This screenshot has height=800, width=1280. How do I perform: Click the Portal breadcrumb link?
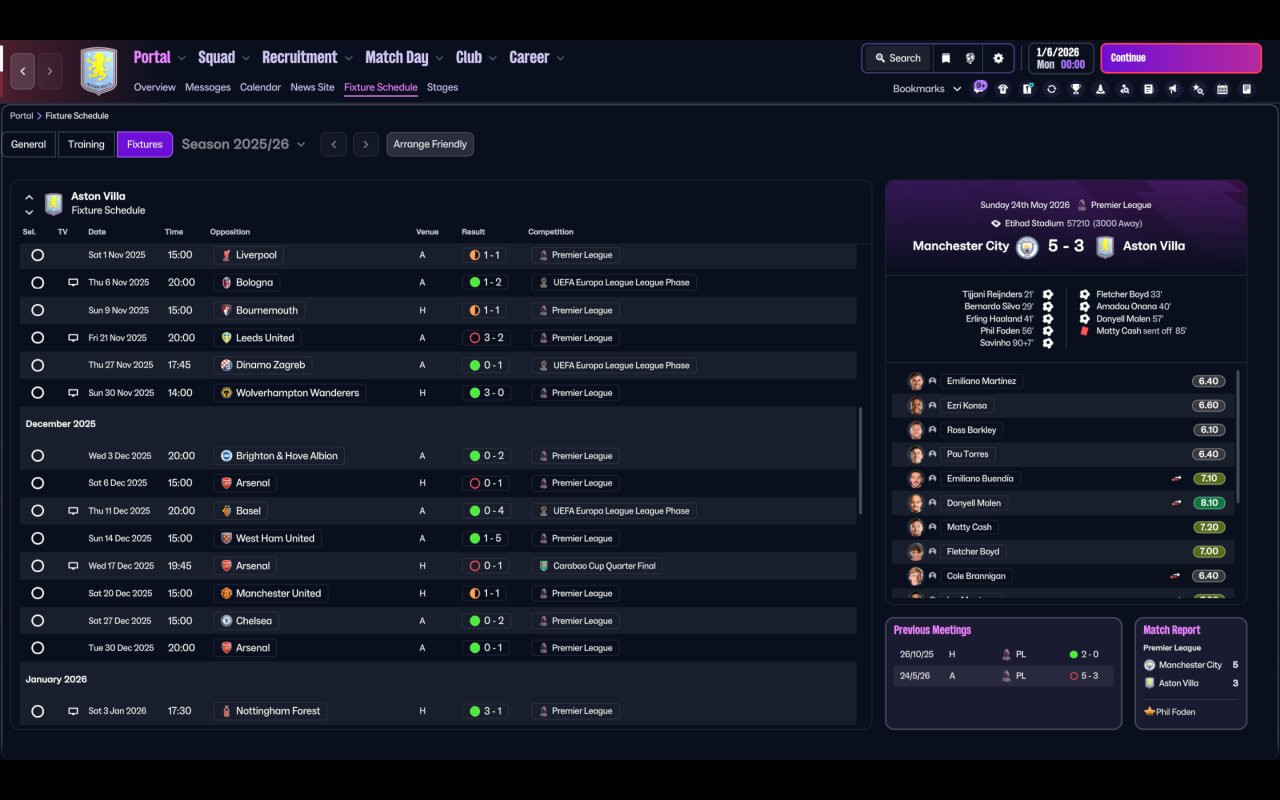point(21,116)
